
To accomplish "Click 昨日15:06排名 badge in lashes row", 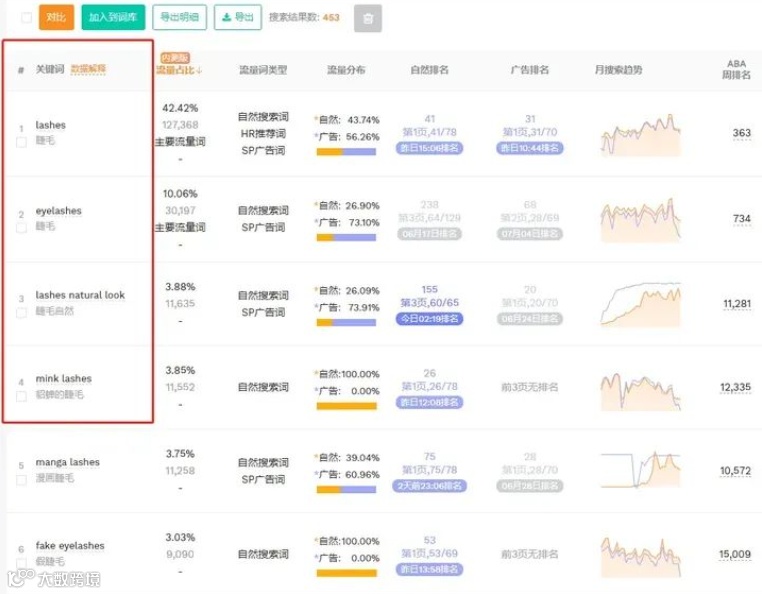I will [x=429, y=148].
